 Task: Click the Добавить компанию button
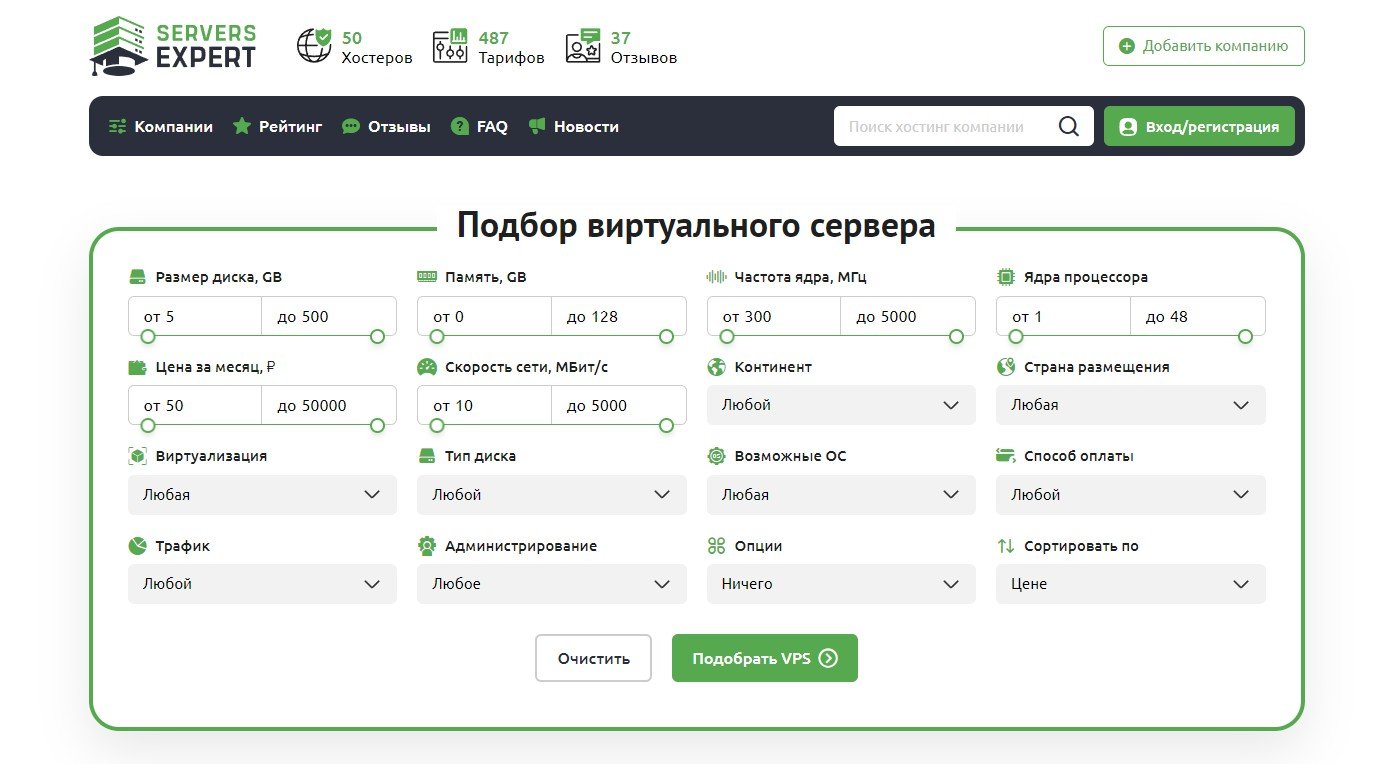1204,46
